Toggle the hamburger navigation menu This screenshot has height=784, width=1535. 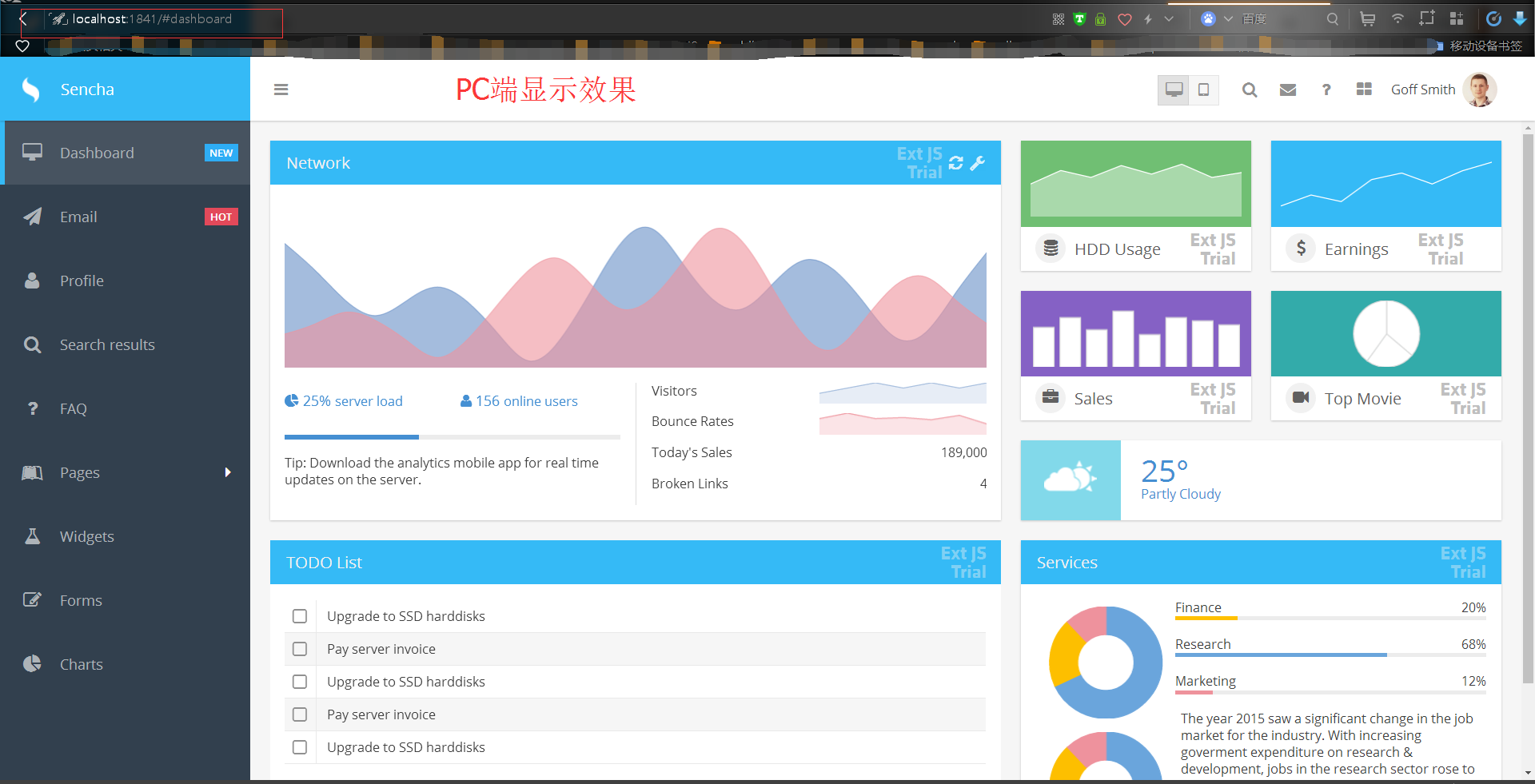click(281, 90)
